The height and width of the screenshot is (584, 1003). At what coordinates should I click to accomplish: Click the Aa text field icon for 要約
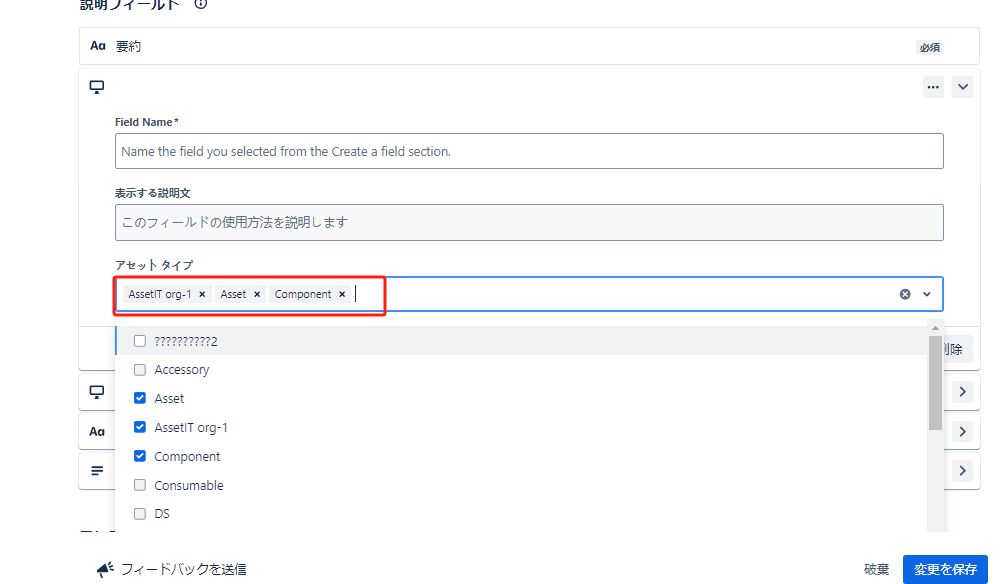[98, 46]
